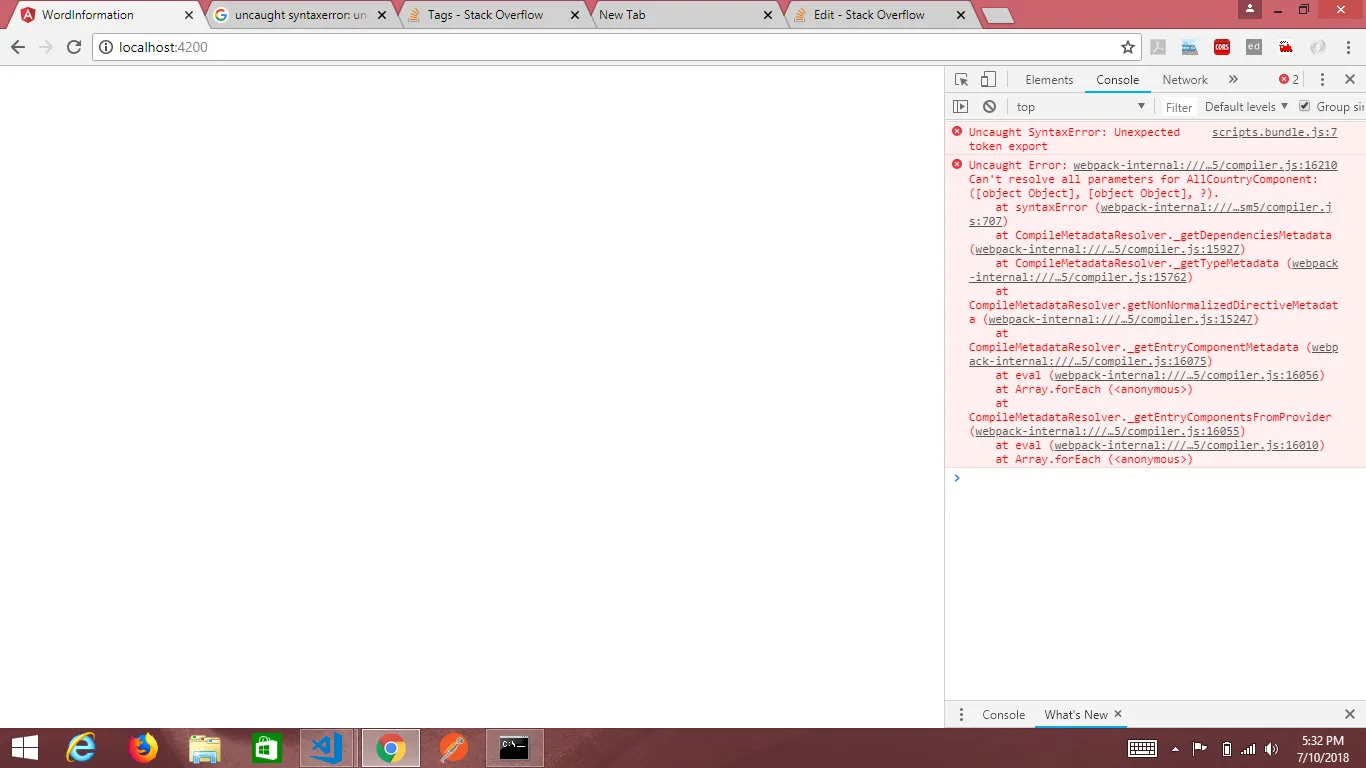Toggle the Group similar checkbox
This screenshot has height=768, width=1366.
1304,106
